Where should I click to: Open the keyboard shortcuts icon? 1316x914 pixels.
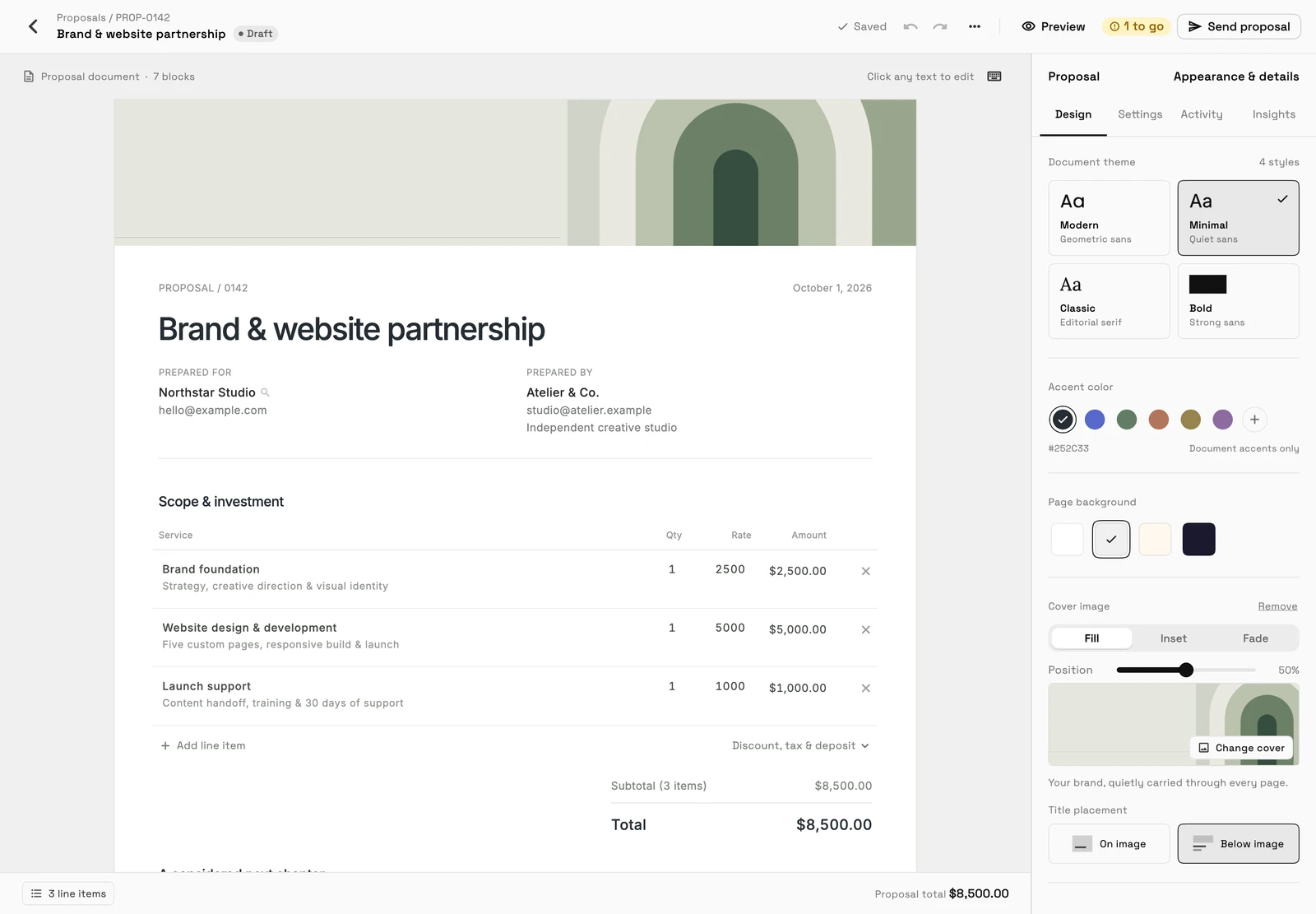pyautogui.click(x=994, y=77)
